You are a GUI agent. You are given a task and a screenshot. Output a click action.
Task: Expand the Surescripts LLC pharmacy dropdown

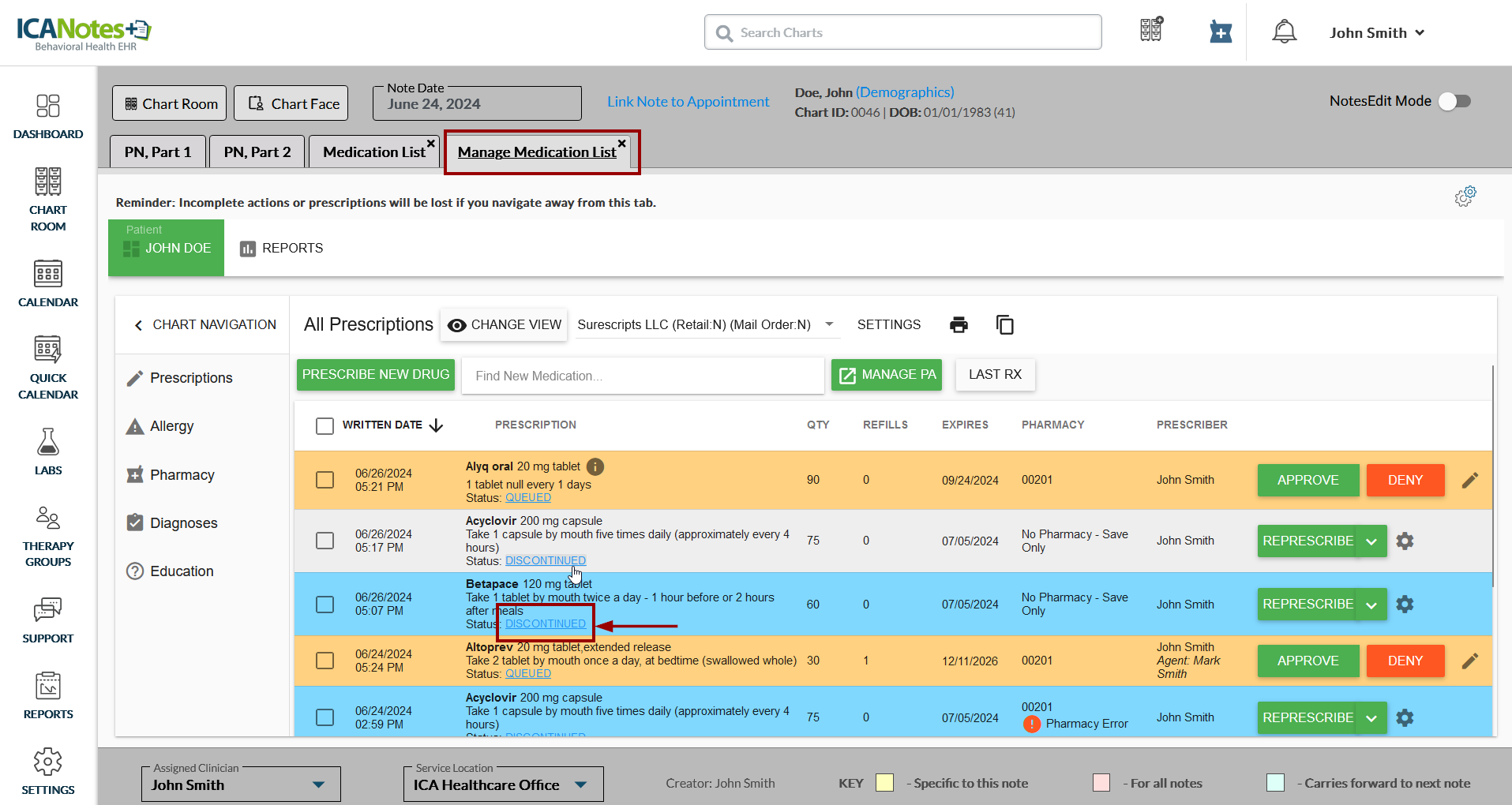[829, 324]
